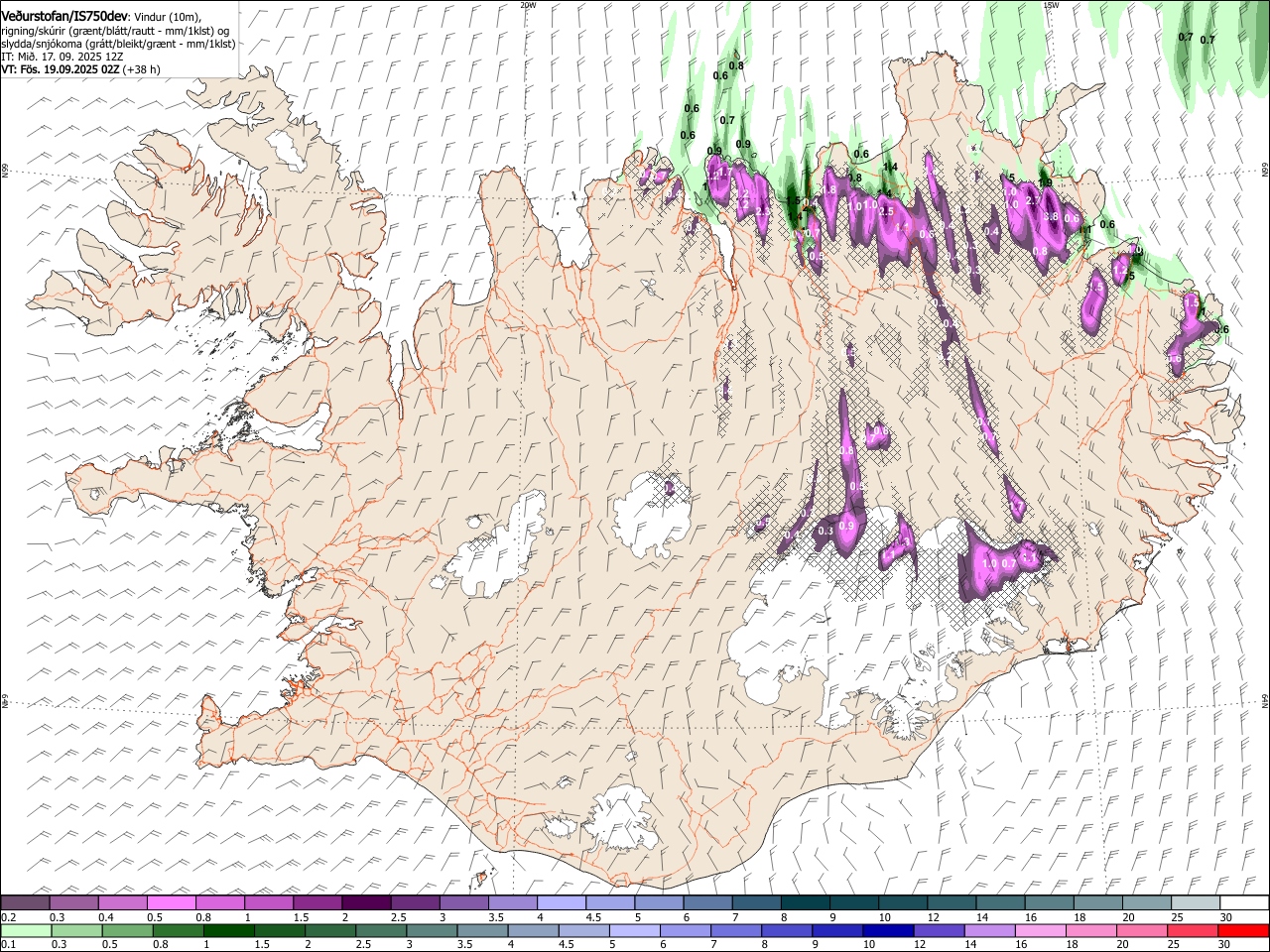The height and width of the screenshot is (952, 1270).
Task: Select the "VT: Fös. 19.09.2025 02Z (+38 h)" line
Action: pos(80,69)
